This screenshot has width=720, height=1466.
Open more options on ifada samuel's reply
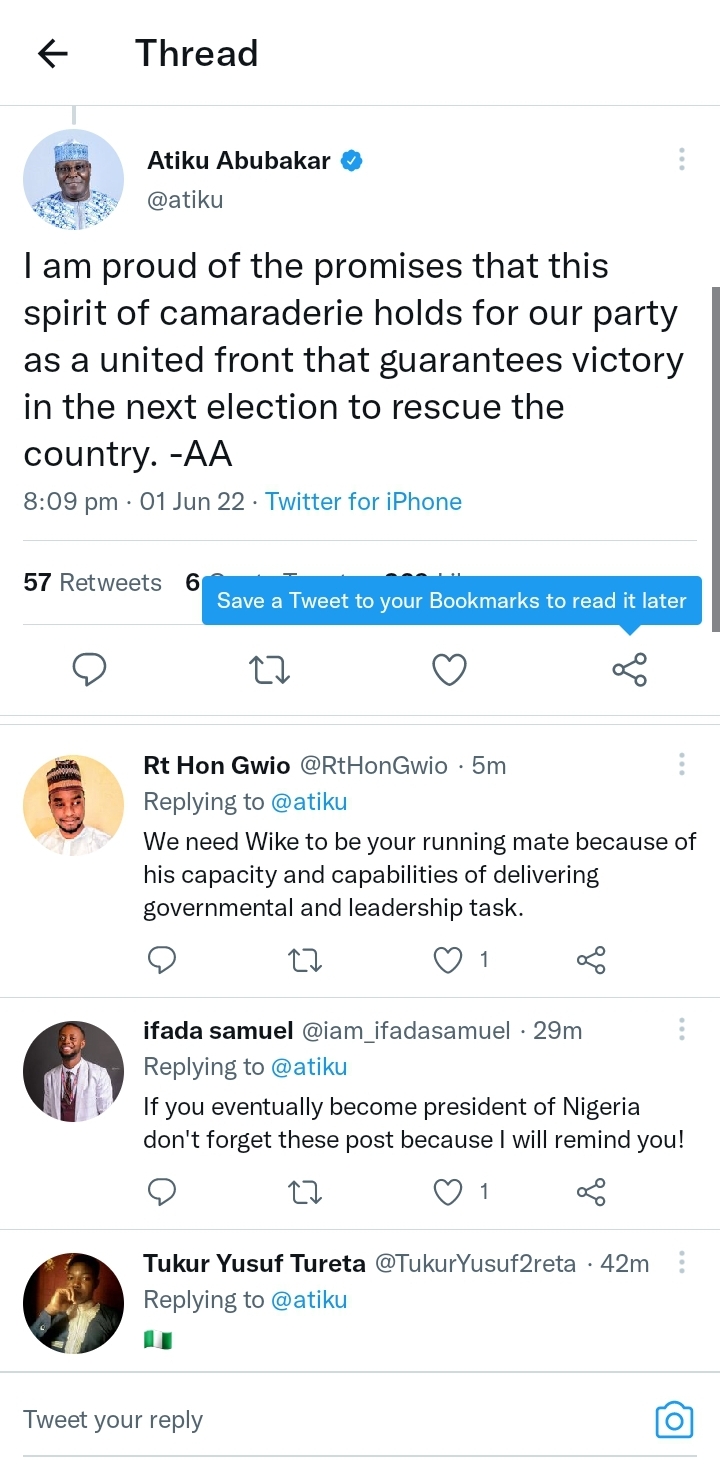click(681, 1030)
